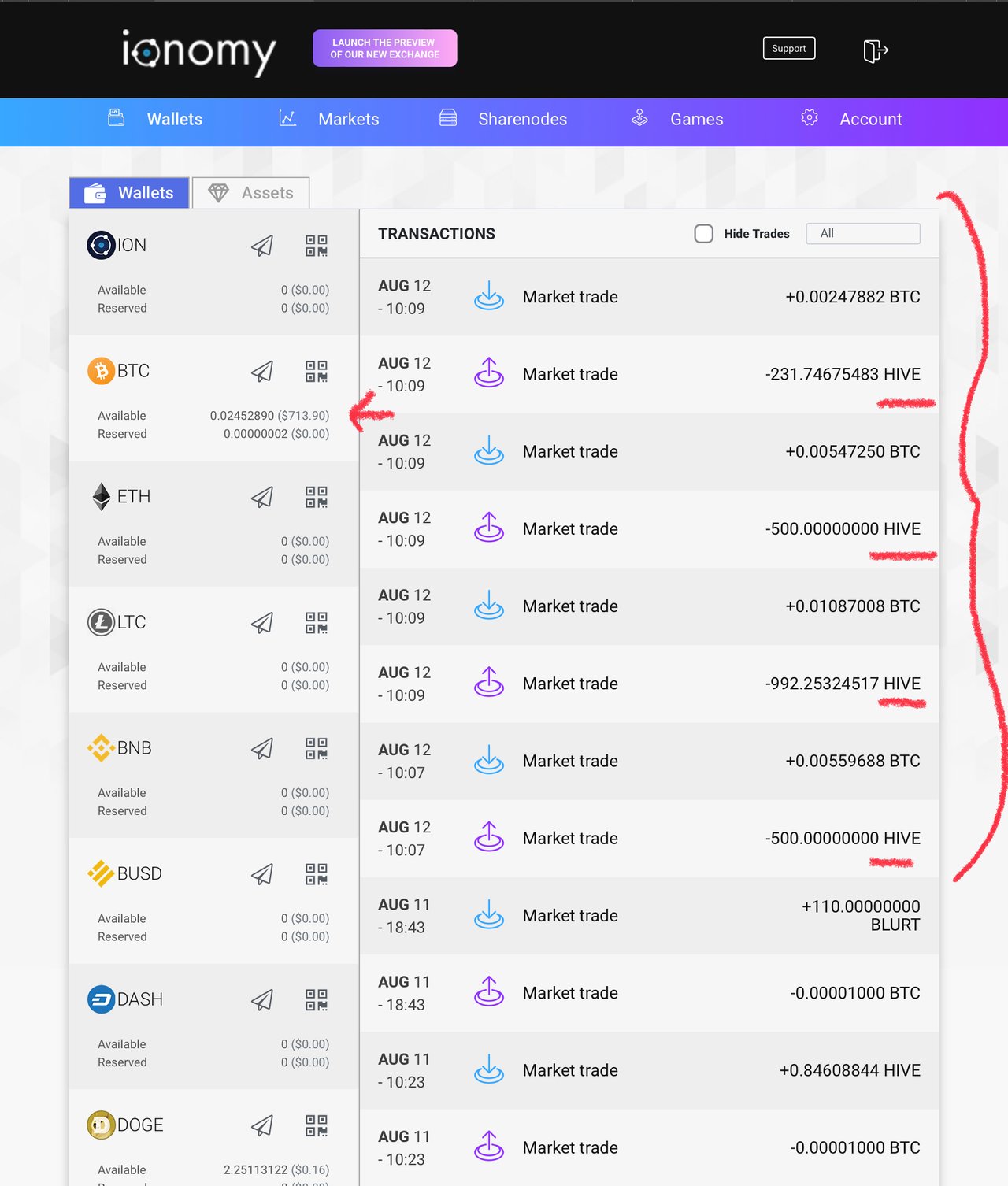
Task: Click the logout door icon
Action: tap(876, 50)
